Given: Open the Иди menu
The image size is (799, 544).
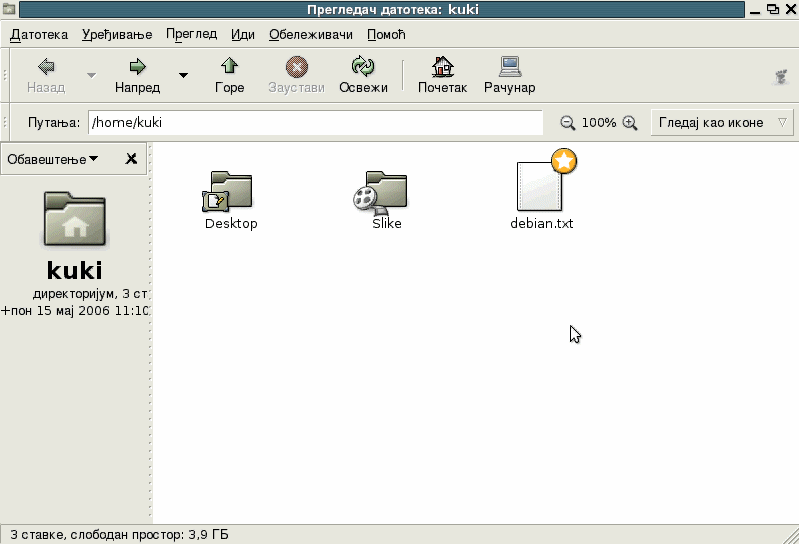Looking at the screenshot, I should tap(243, 35).
